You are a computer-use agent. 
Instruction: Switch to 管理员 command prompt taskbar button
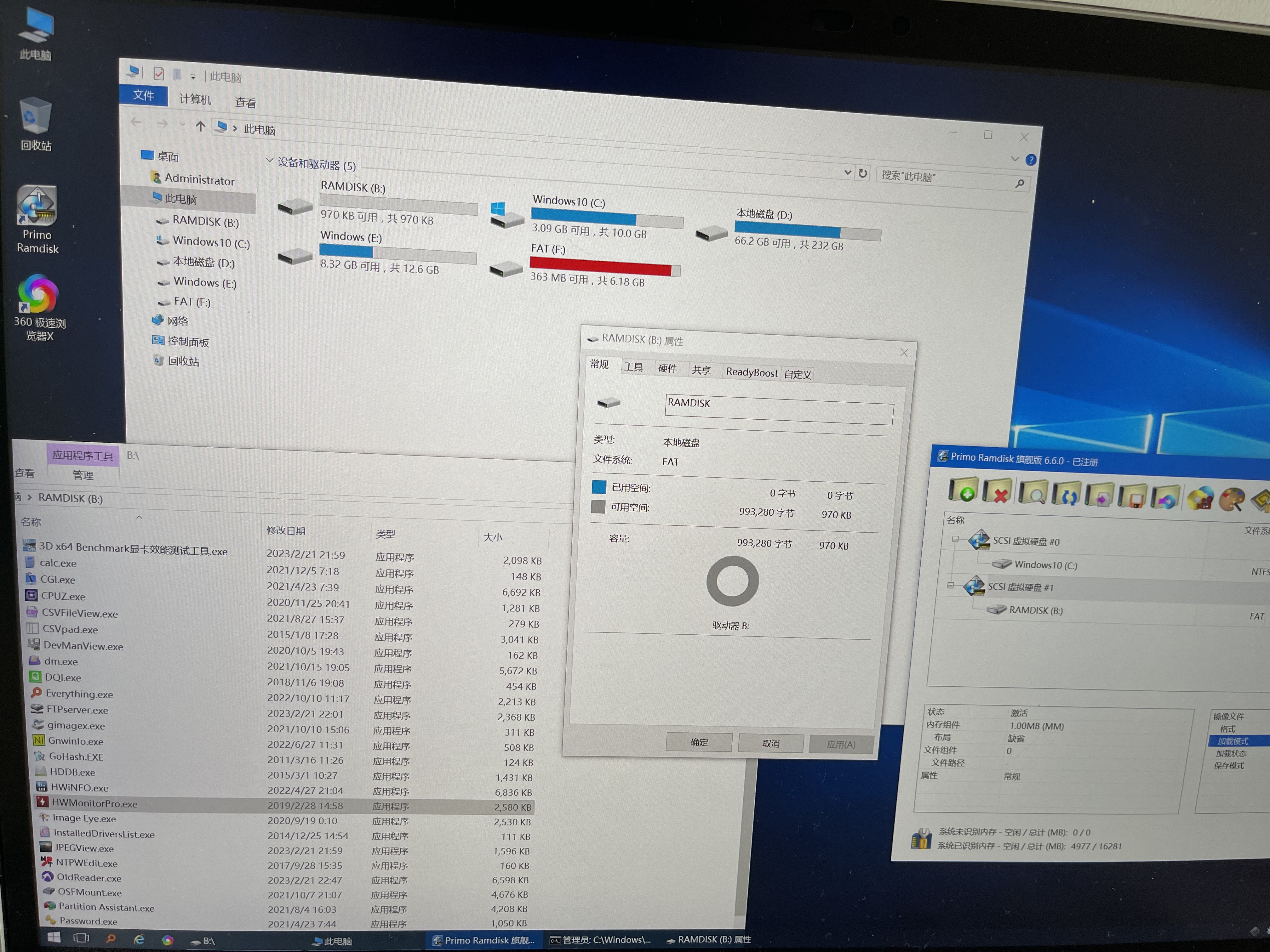click(x=600, y=939)
